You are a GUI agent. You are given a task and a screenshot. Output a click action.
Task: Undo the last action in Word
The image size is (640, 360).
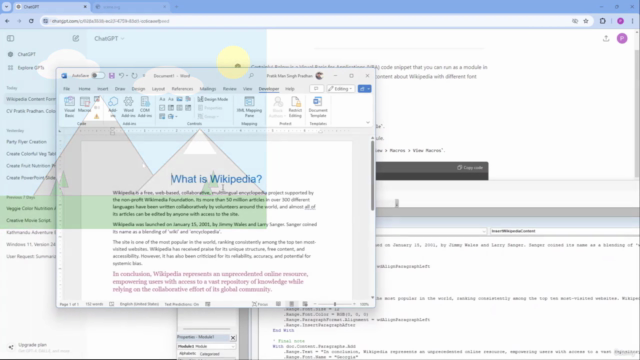pos(121,76)
